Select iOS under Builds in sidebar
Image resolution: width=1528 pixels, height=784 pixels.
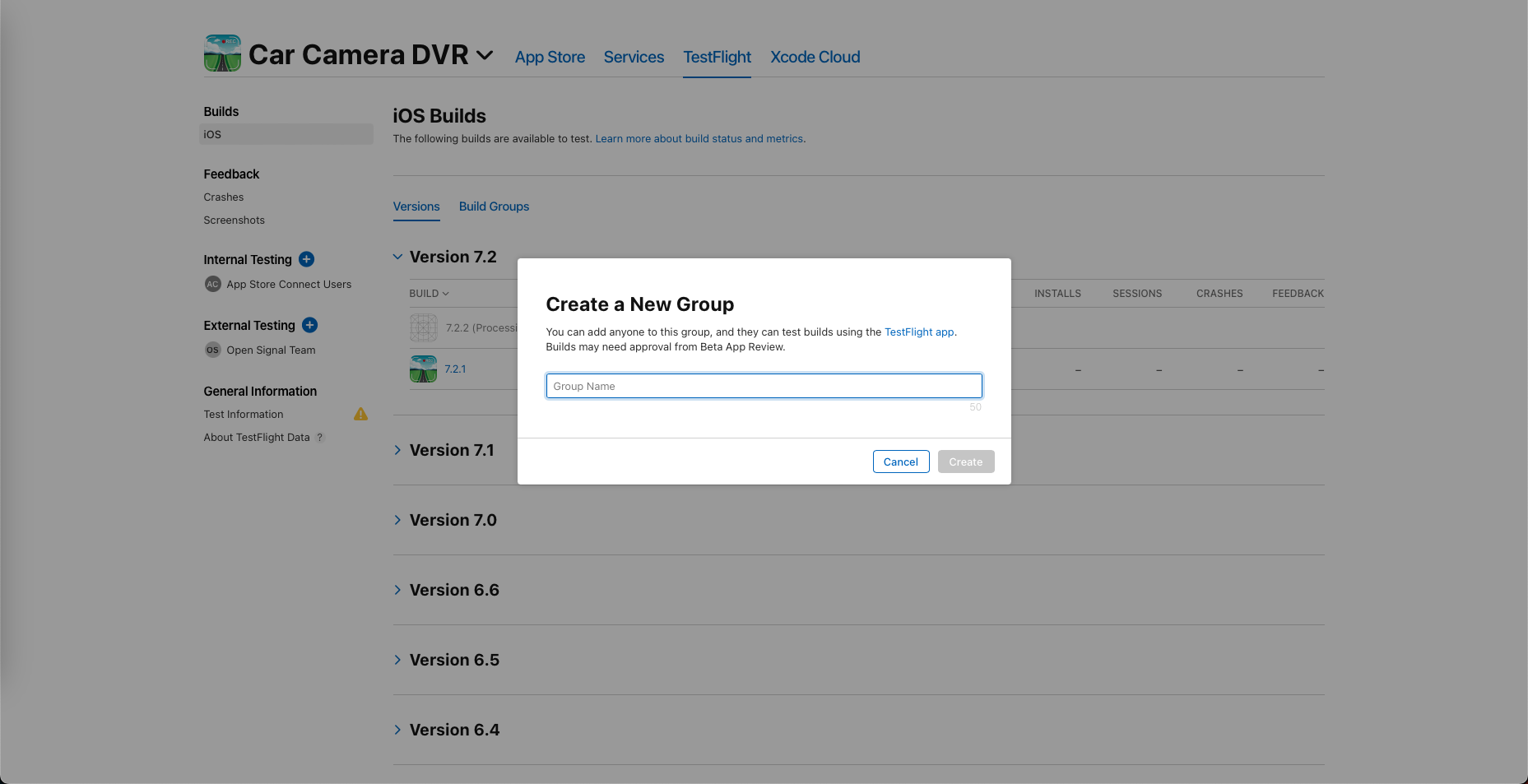click(286, 134)
